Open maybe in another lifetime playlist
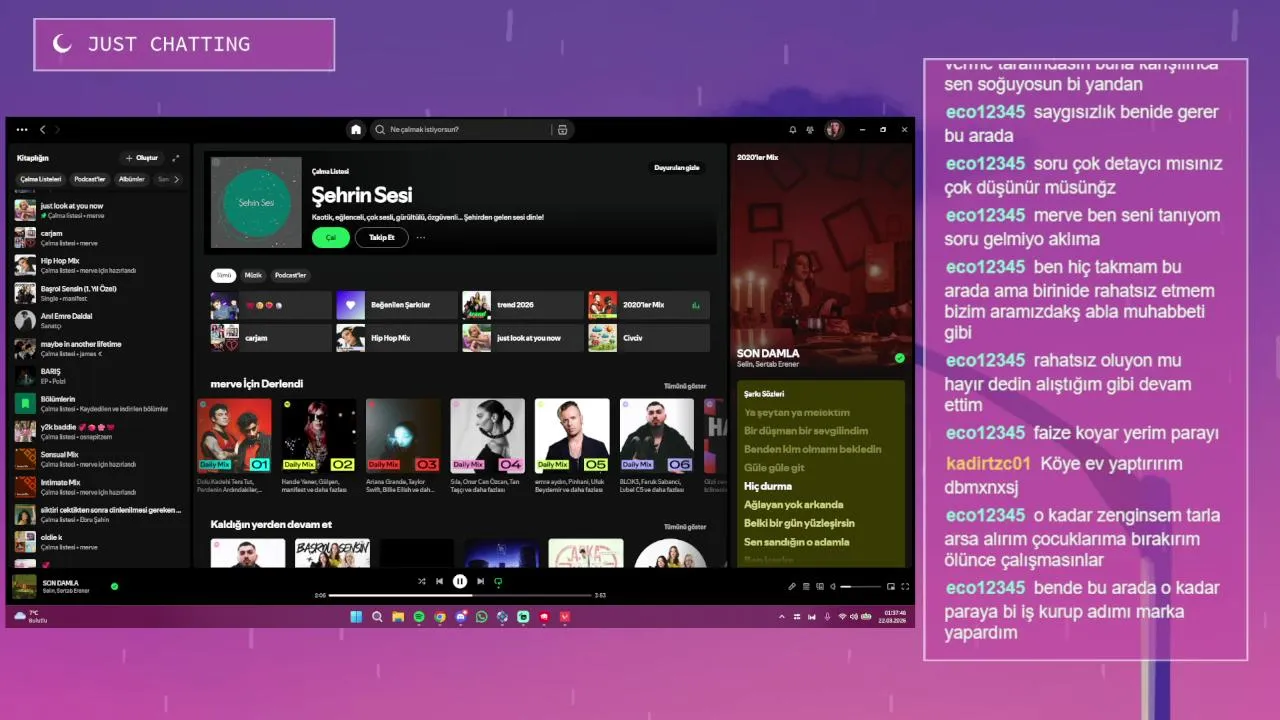Viewport: 1280px width, 720px height. click(x=97, y=348)
